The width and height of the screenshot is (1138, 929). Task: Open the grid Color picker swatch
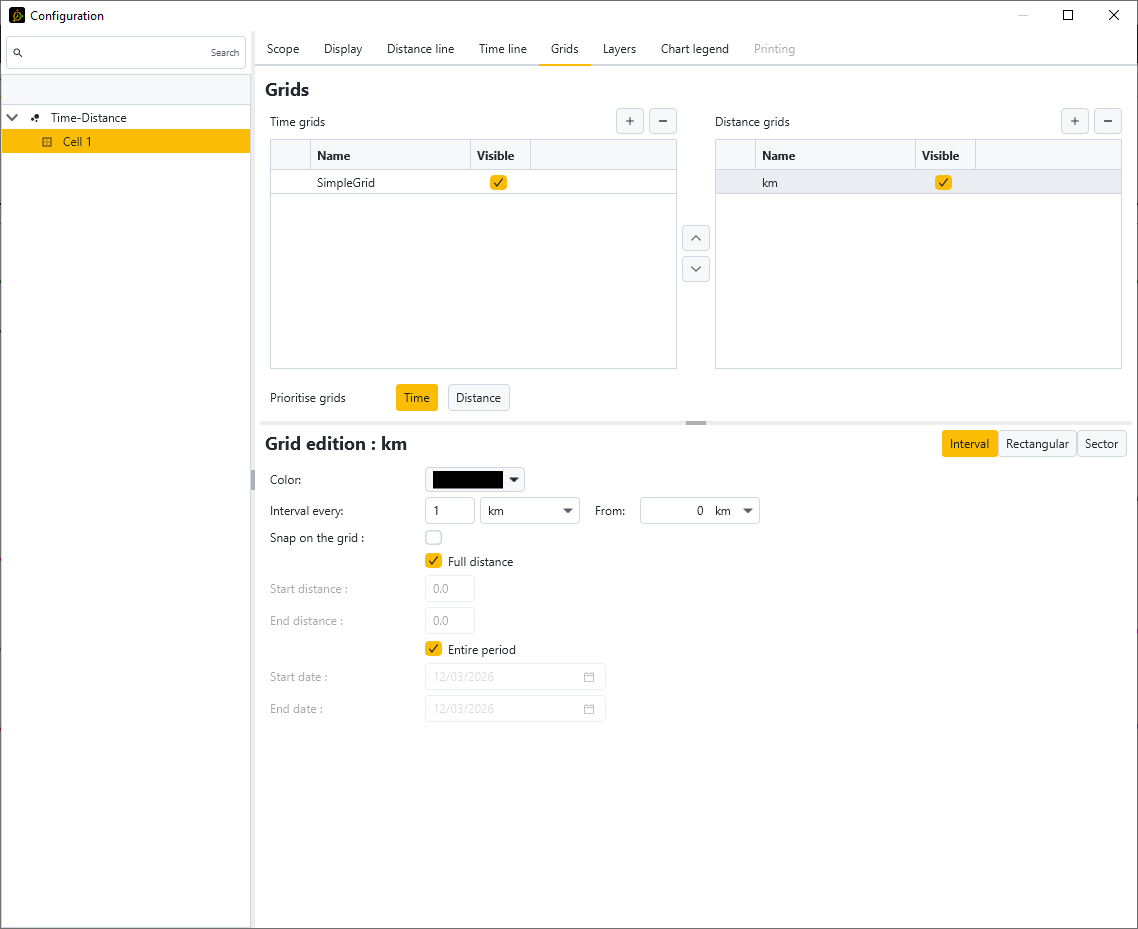coord(475,480)
